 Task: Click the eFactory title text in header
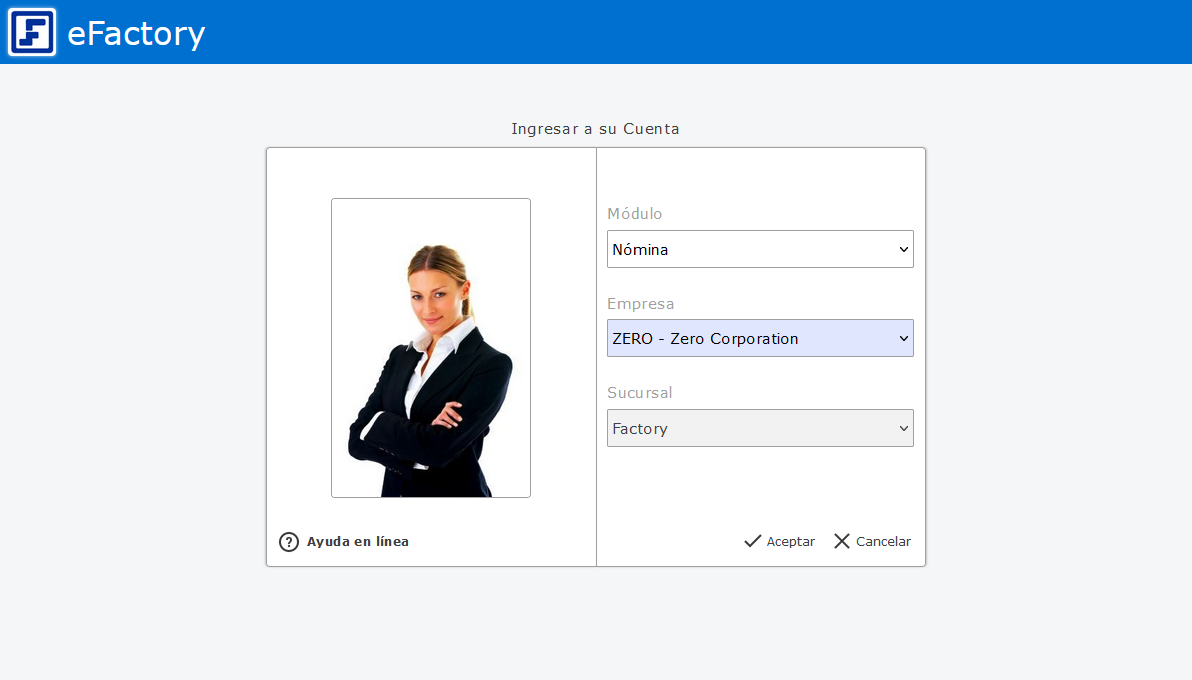point(136,34)
